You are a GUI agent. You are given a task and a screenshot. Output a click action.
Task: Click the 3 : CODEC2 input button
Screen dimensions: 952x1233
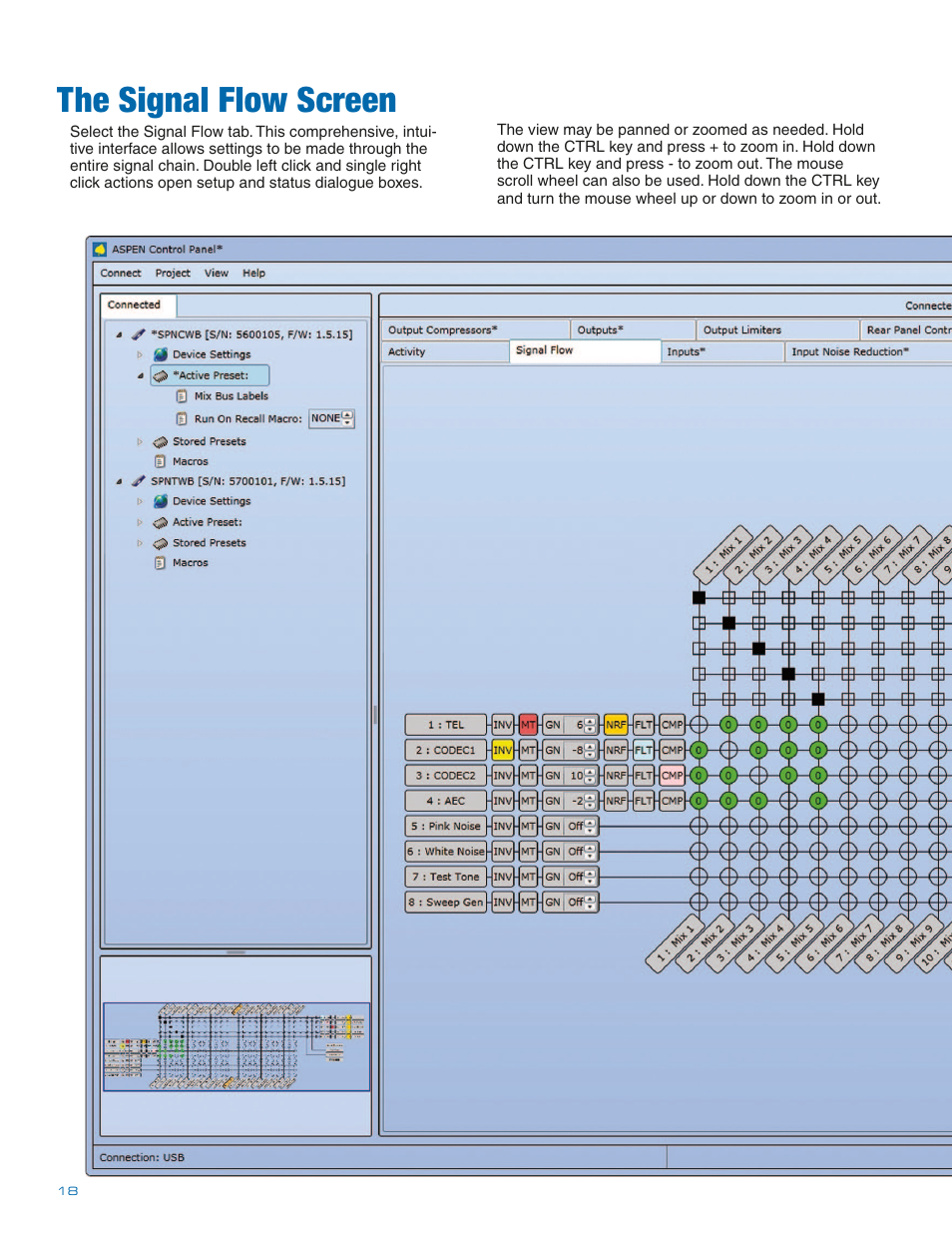click(446, 775)
